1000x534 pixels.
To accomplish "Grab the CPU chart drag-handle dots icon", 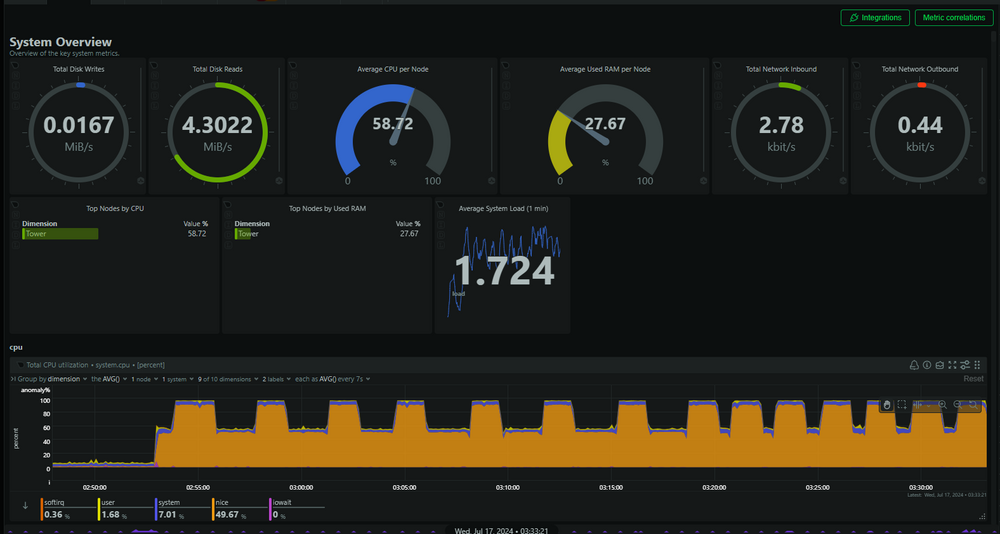I will [x=977, y=365].
